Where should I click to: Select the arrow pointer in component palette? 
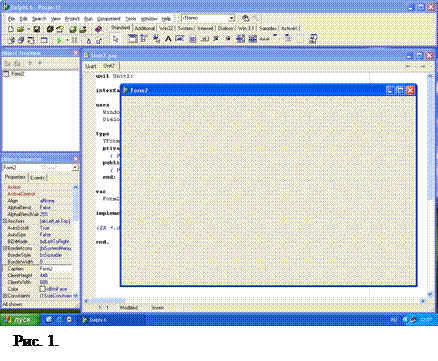pyautogui.click(x=115, y=39)
